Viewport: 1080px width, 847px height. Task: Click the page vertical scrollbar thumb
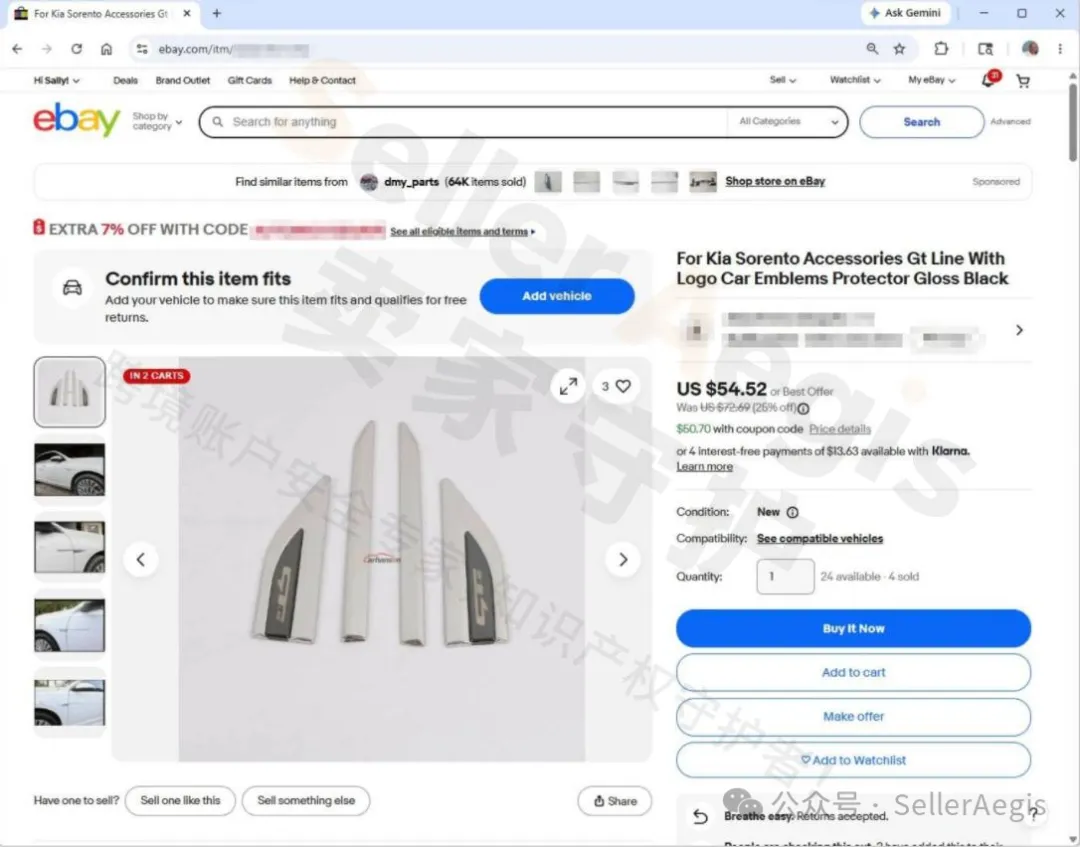[1073, 122]
